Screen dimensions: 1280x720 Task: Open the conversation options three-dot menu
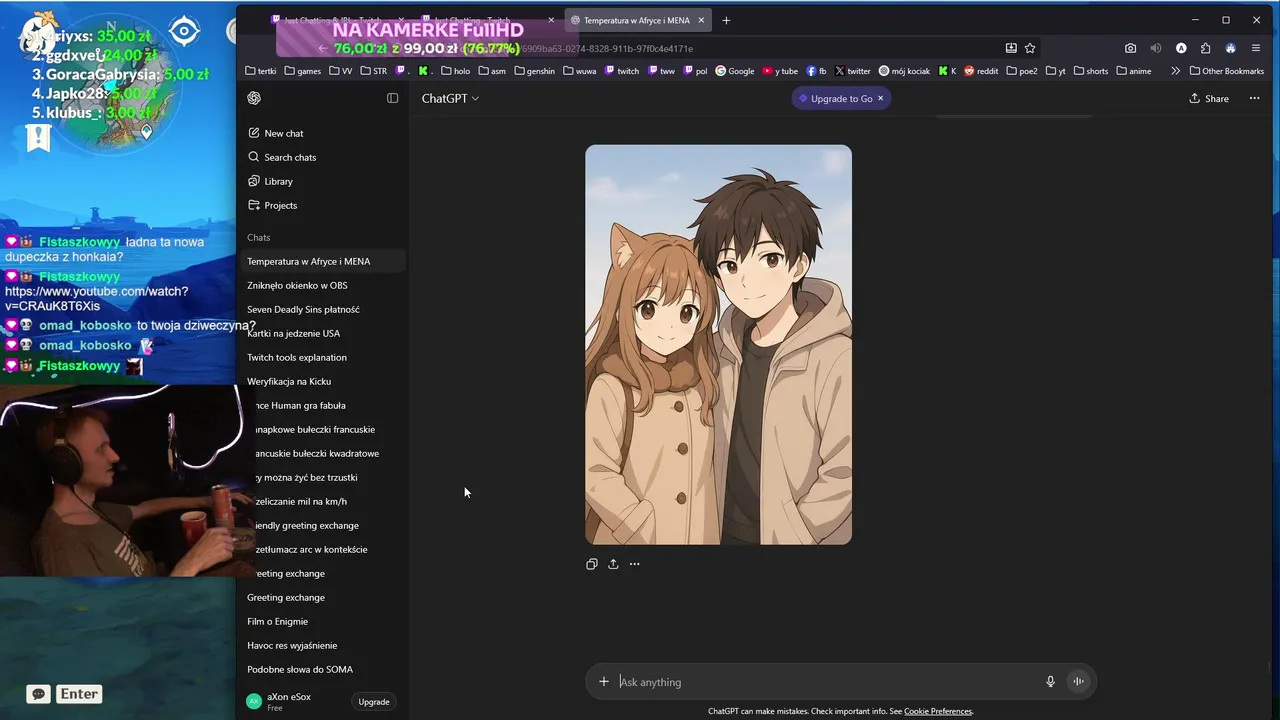1254,98
